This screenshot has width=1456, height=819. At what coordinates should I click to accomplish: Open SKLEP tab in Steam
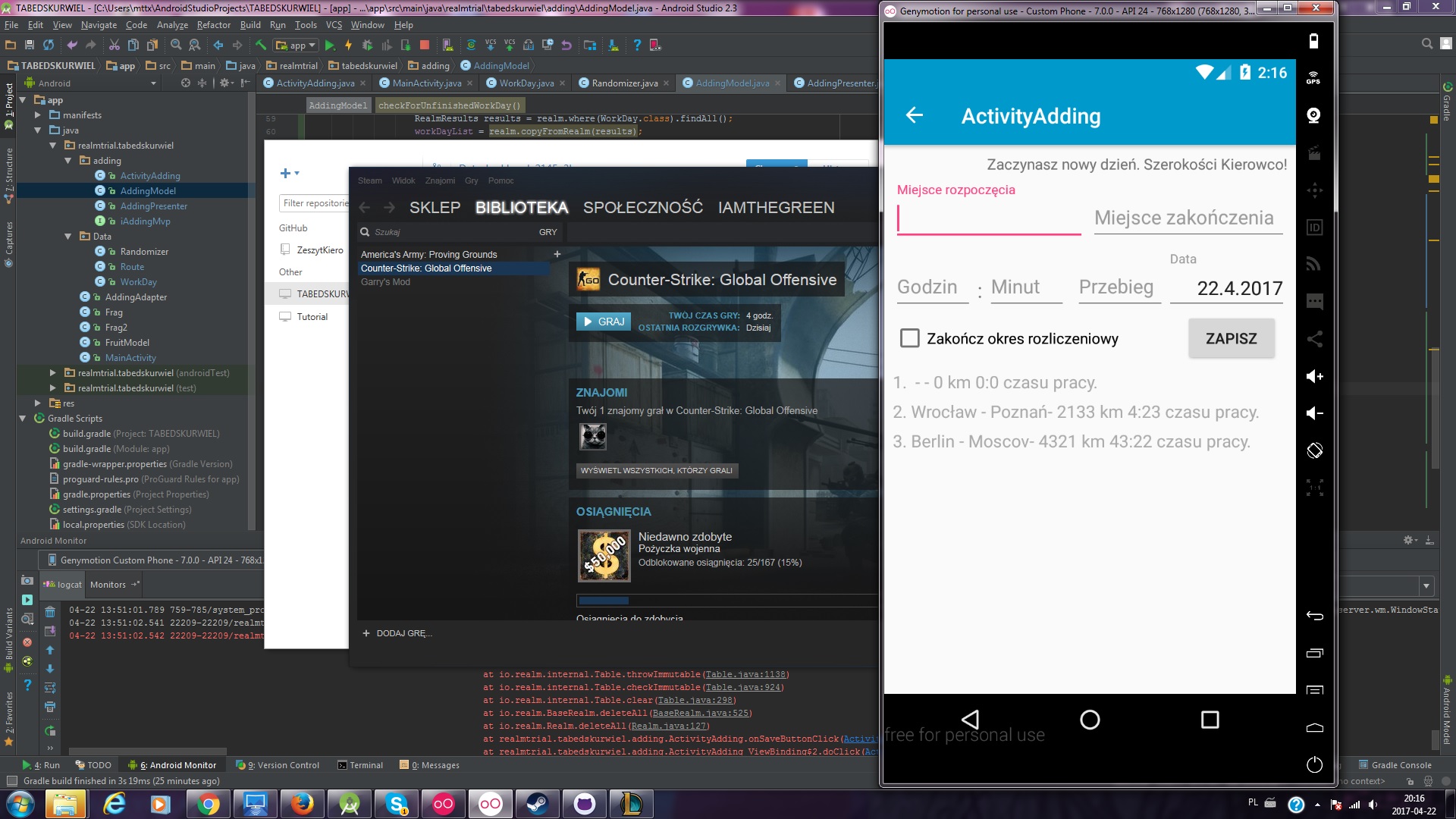pyautogui.click(x=435, y=208)
